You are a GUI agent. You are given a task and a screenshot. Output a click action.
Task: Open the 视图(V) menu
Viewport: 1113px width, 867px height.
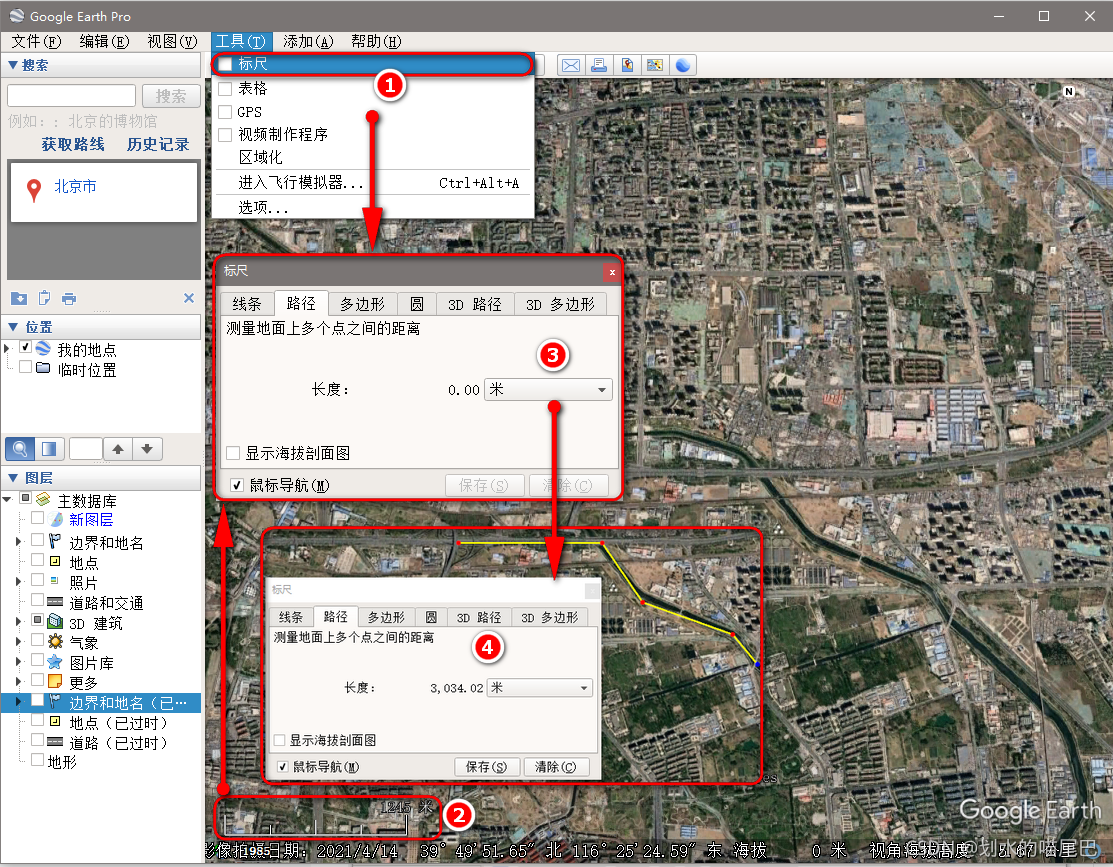coord(172,42)
